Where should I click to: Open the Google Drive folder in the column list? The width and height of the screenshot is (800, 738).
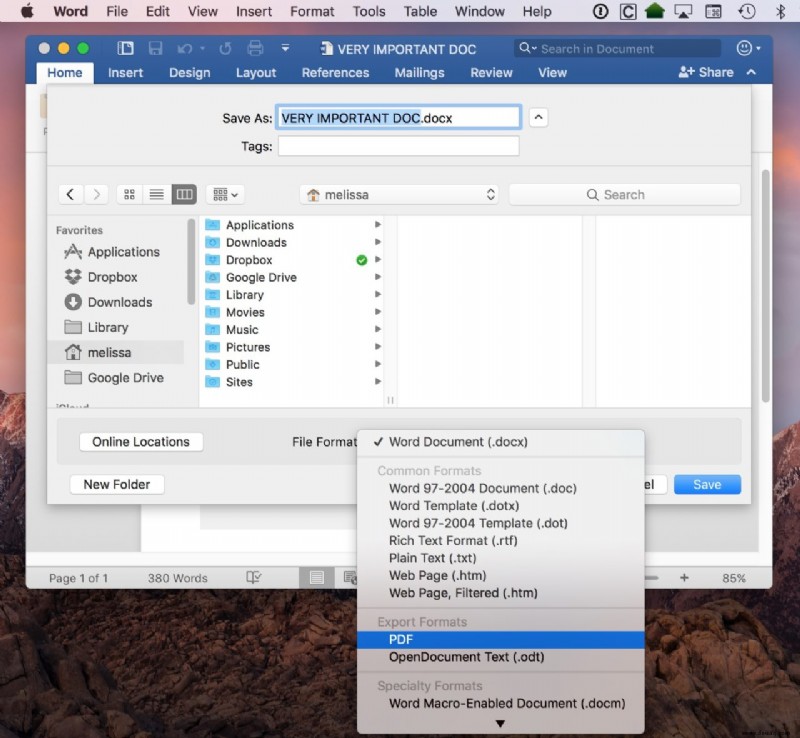point(292,277)
